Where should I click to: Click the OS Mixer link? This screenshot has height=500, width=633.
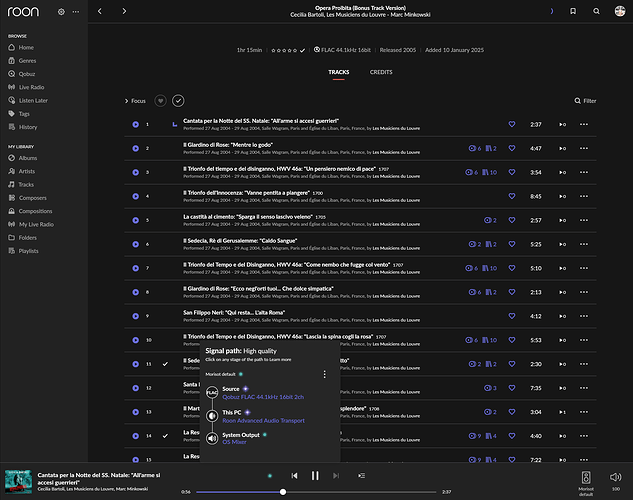(235, 442)
